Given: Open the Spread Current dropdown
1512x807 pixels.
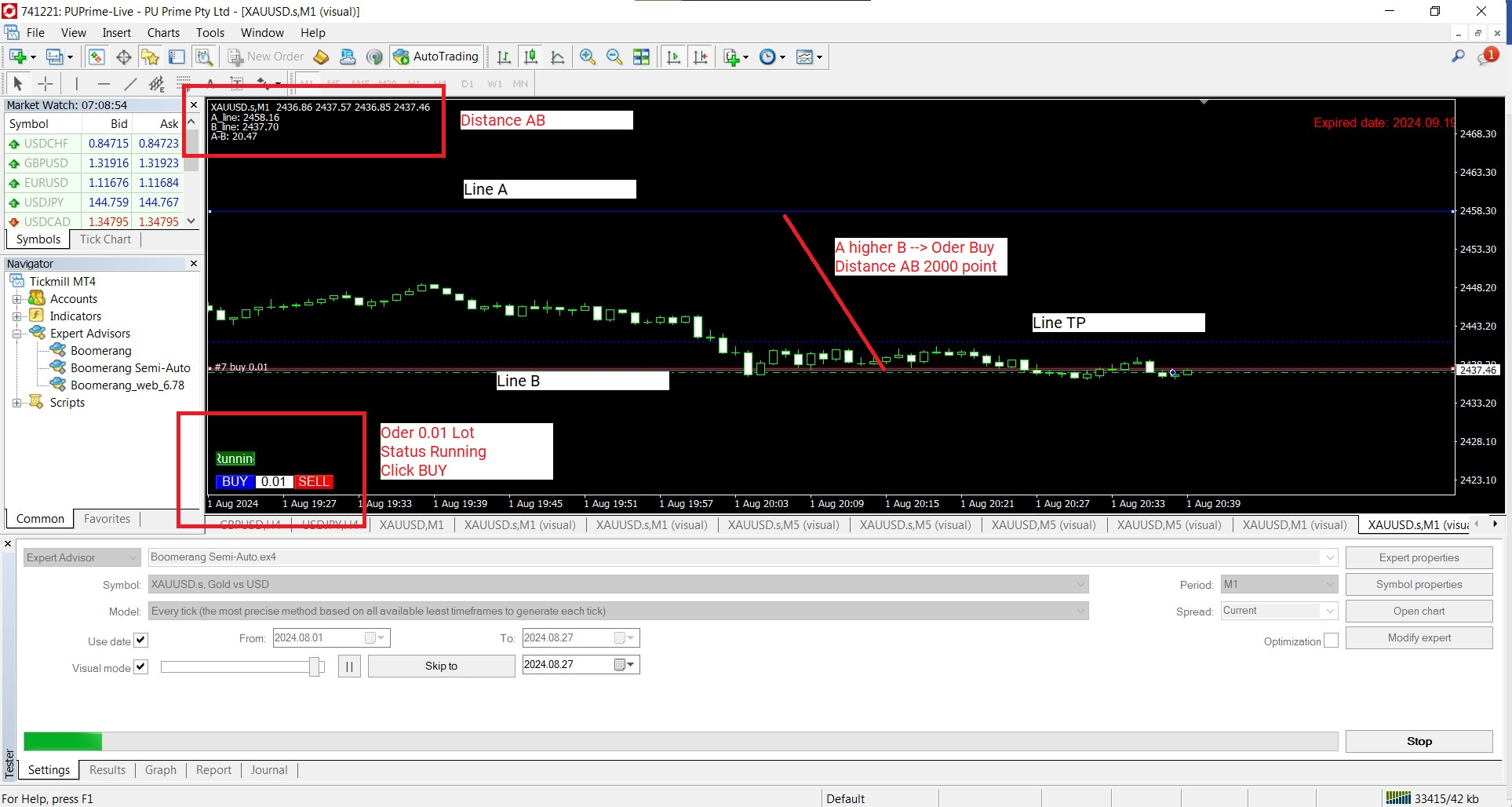Looking at the screenshot, I should tap(1279, 611).
